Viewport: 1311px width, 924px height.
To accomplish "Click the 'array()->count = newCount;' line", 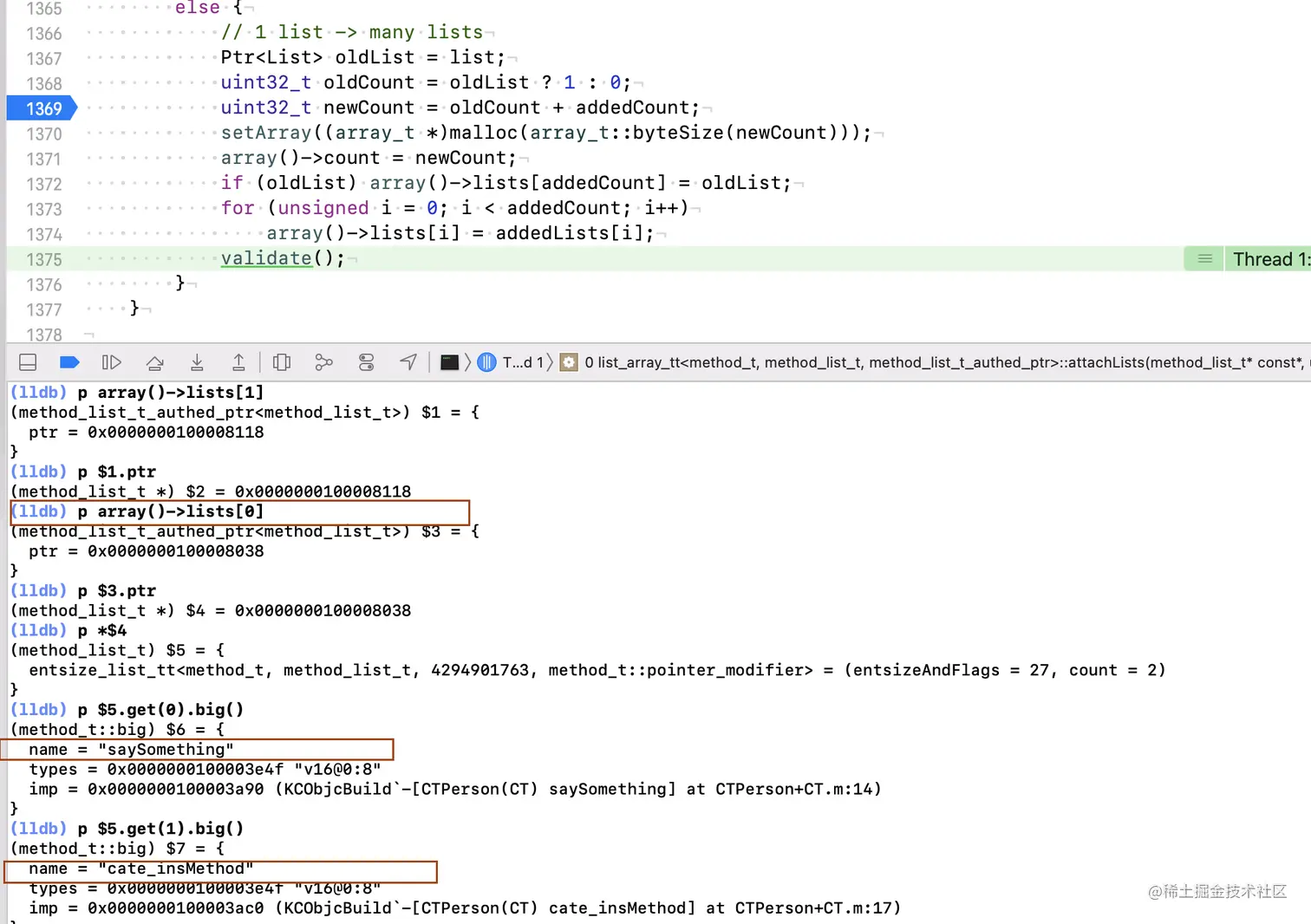I will tap(369, 158).
